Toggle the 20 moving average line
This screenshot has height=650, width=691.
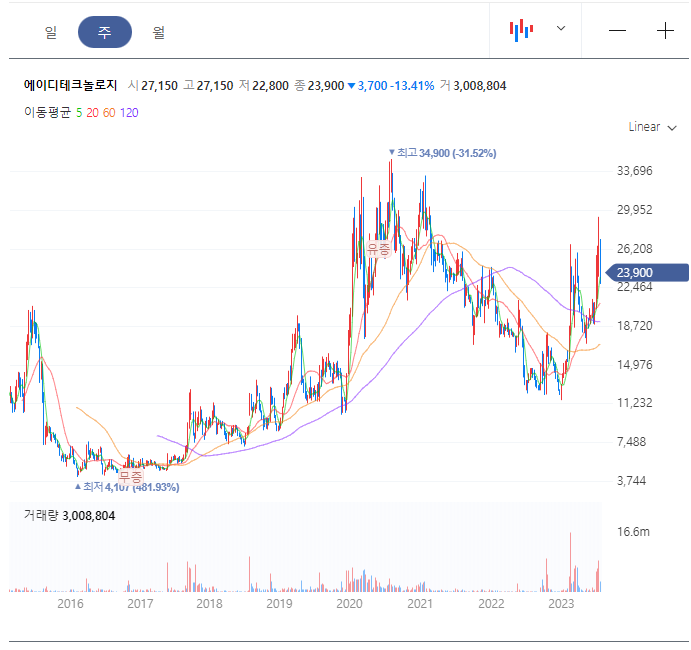click(x=92, y=113)
